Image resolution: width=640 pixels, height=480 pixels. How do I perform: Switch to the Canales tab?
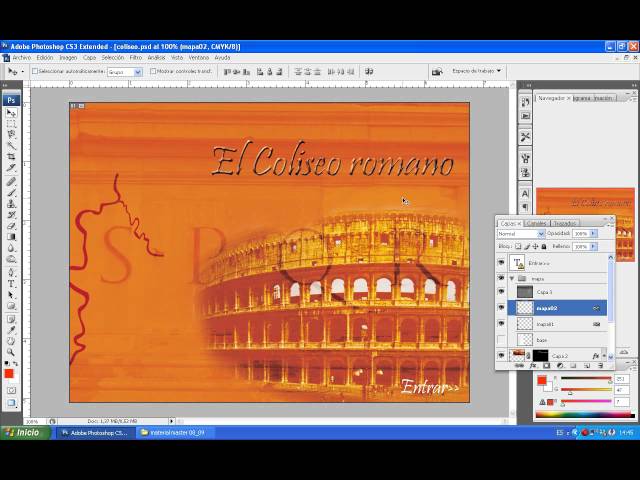tap(536, 223)
